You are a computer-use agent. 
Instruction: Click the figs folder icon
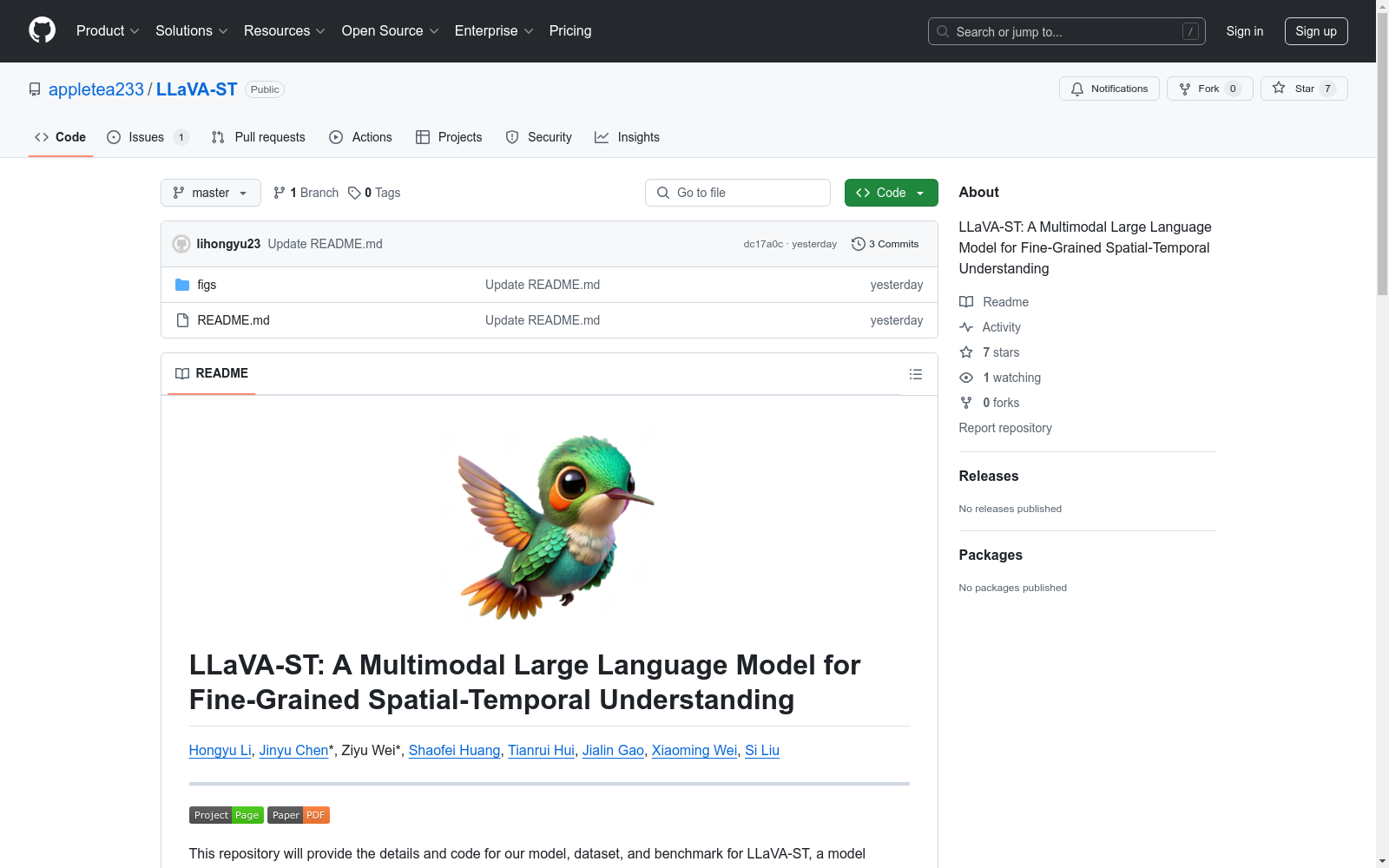click(182, 285)
